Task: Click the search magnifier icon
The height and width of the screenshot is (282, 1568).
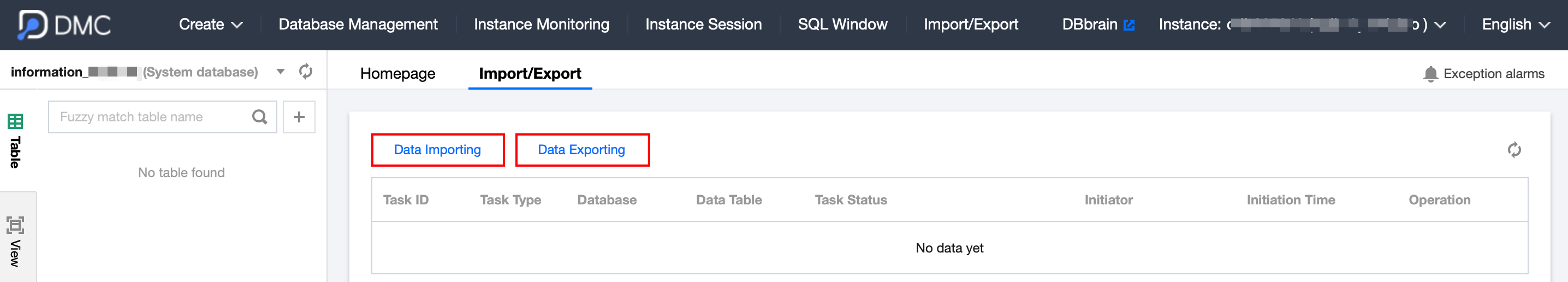Action: (x=259, y=117)
